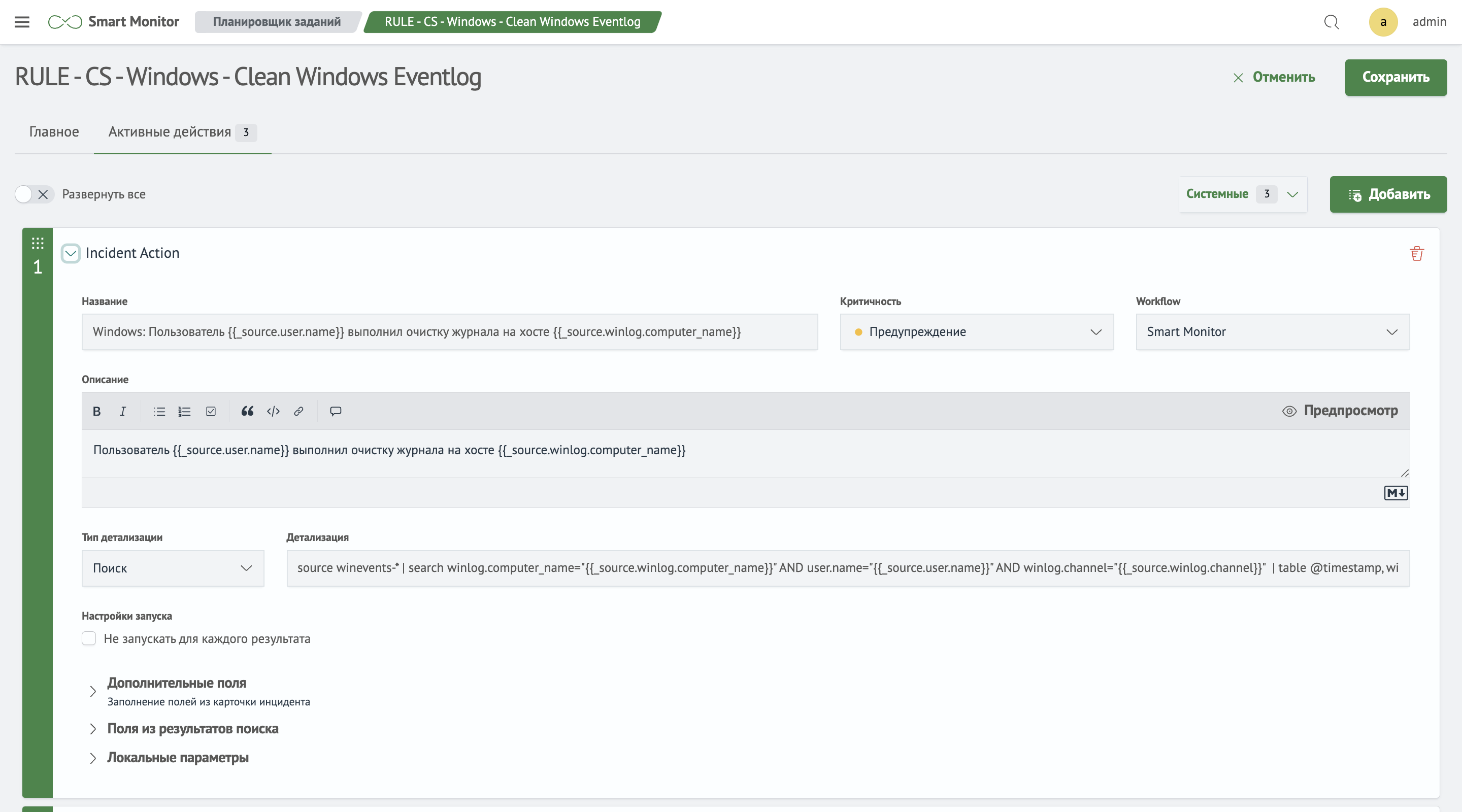1462x812 pixels.
Task: Click the 'Детализация' search query field
Action: tap(847, 568)
